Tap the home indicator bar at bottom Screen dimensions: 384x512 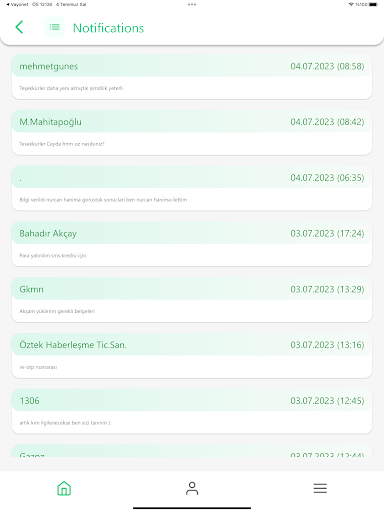192,508
